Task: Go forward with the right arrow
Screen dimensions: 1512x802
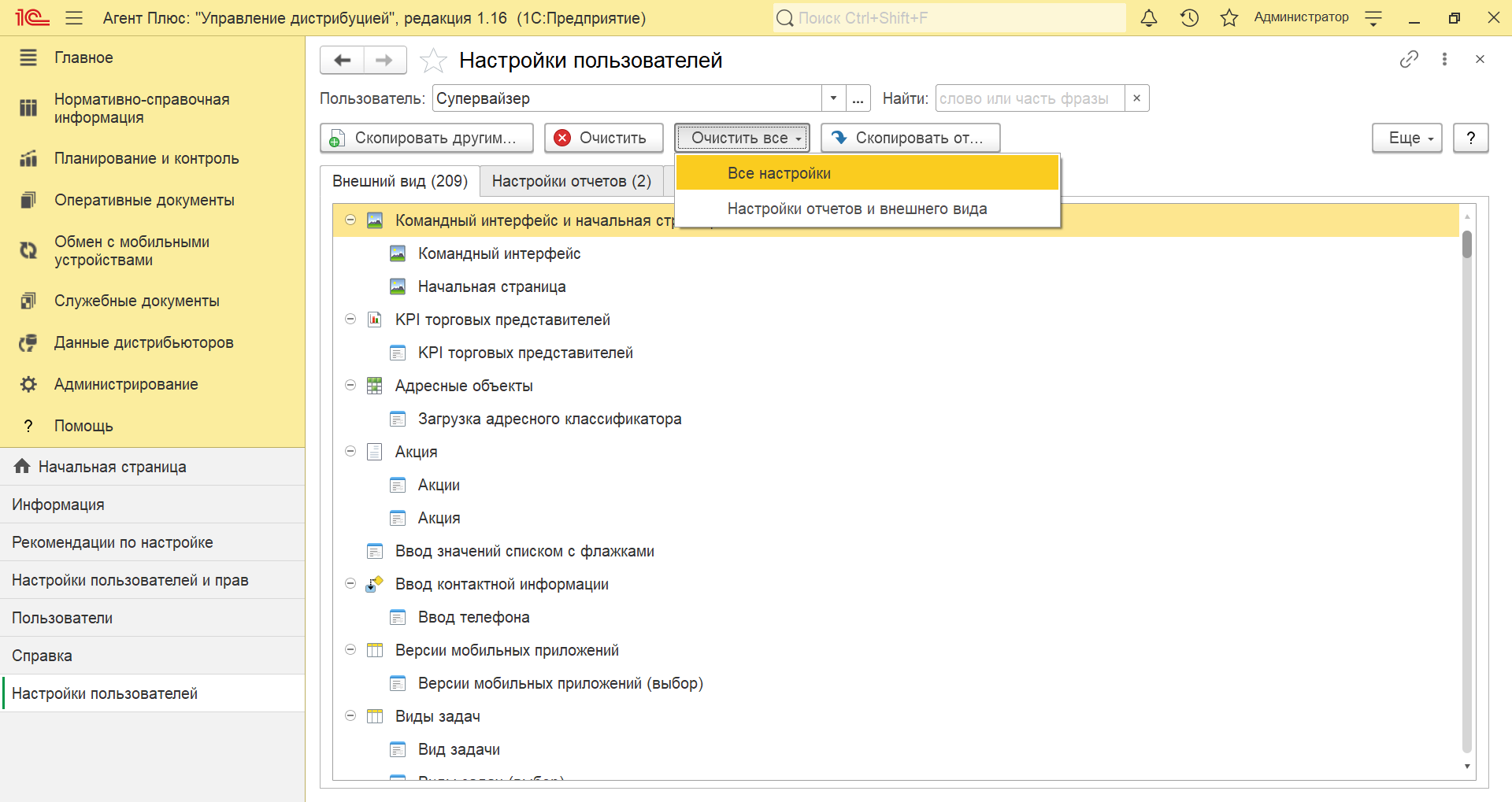Action: pyautogui.click(x=385, y=60)
